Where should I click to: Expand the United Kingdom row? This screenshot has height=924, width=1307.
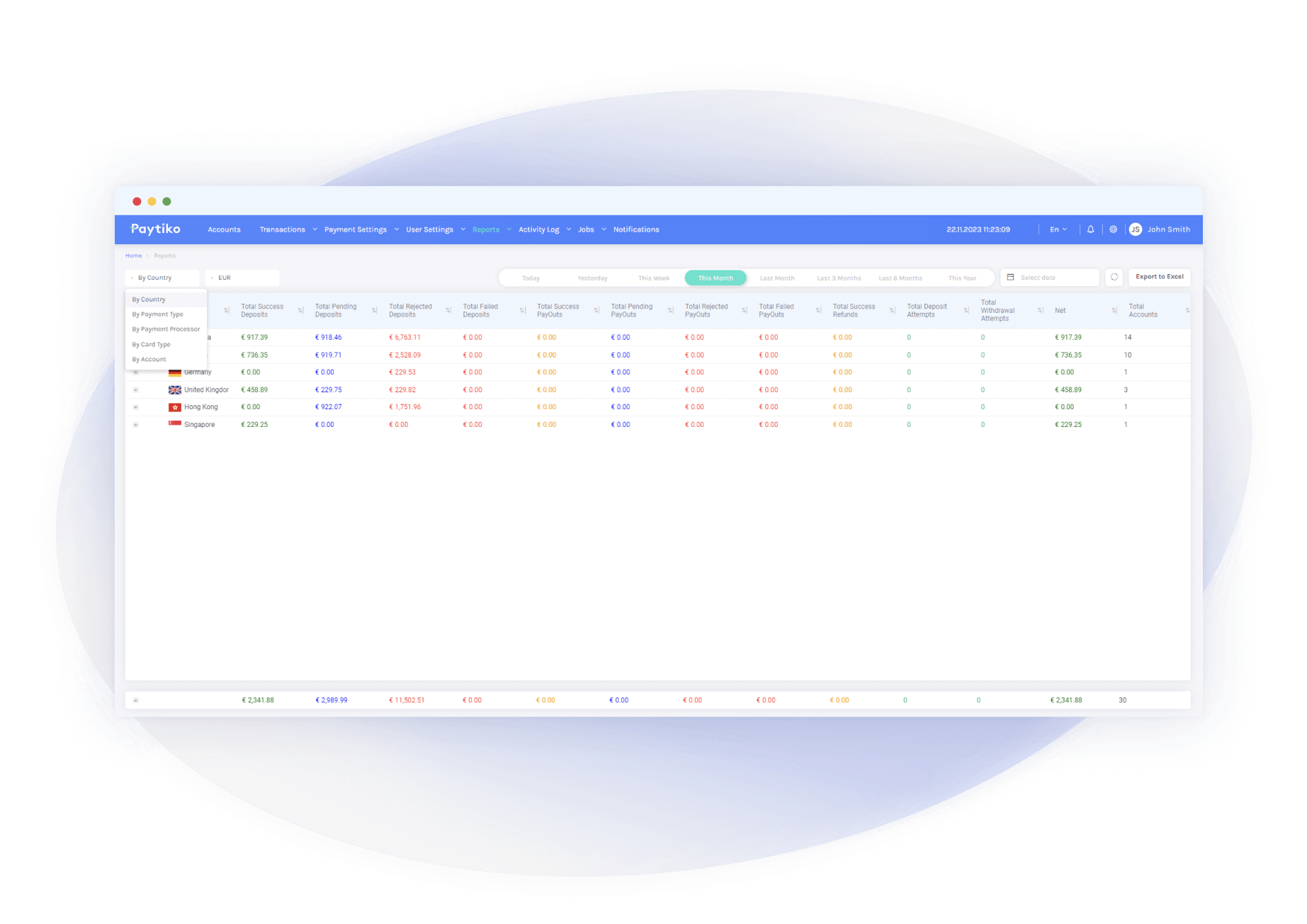[135, 390]
